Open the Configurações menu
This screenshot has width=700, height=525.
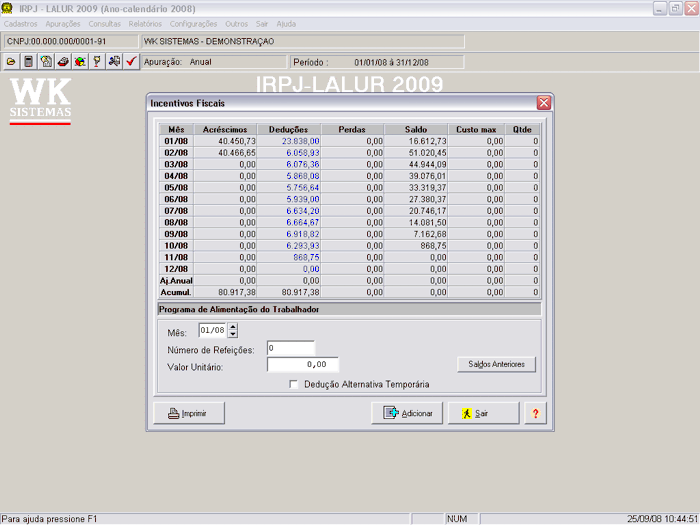[193, 22]
